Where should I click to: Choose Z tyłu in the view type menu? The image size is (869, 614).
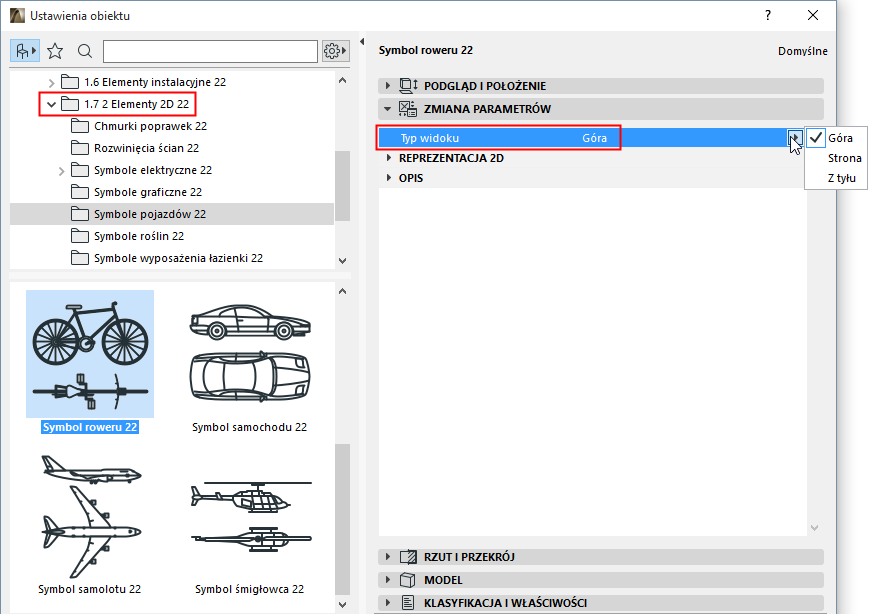[x=842, y=178]
